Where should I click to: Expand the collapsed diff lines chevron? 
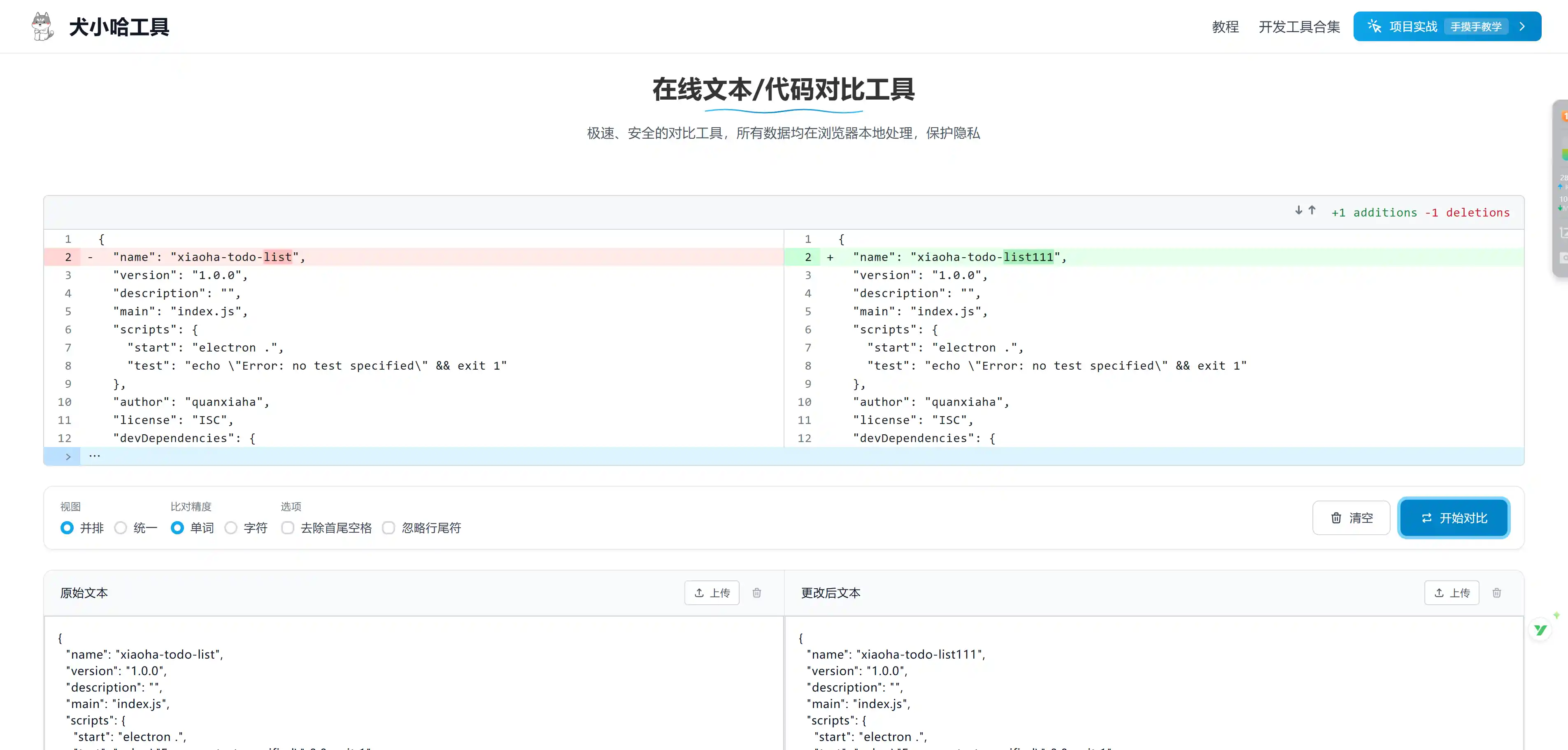(67, 457)
